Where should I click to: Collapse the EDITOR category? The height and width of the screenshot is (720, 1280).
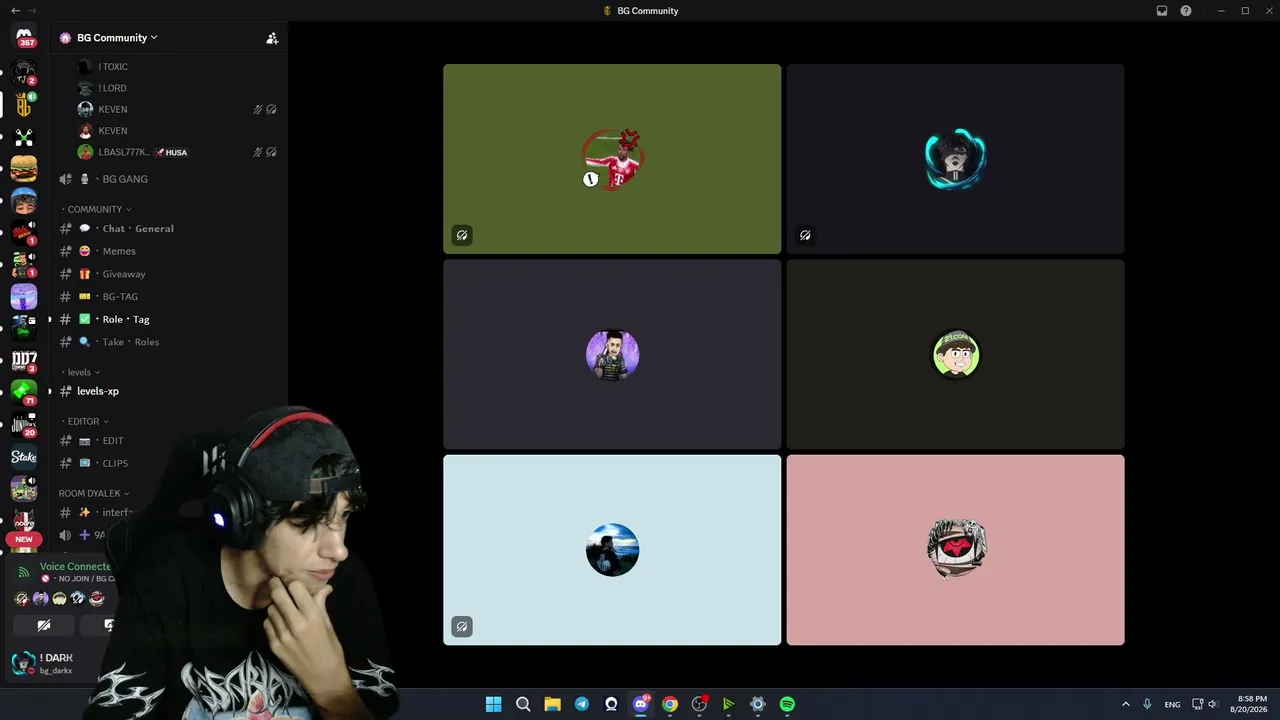[86, 421]
